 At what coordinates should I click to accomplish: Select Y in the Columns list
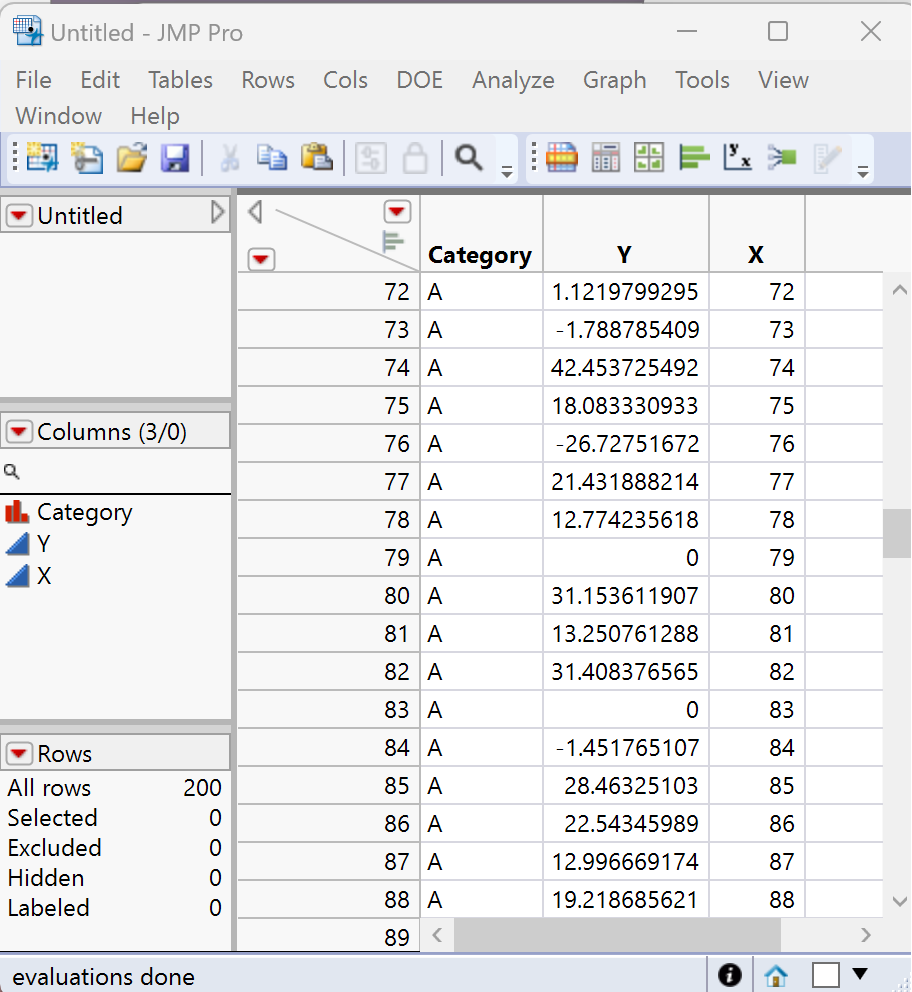click(x=44, y=544)
